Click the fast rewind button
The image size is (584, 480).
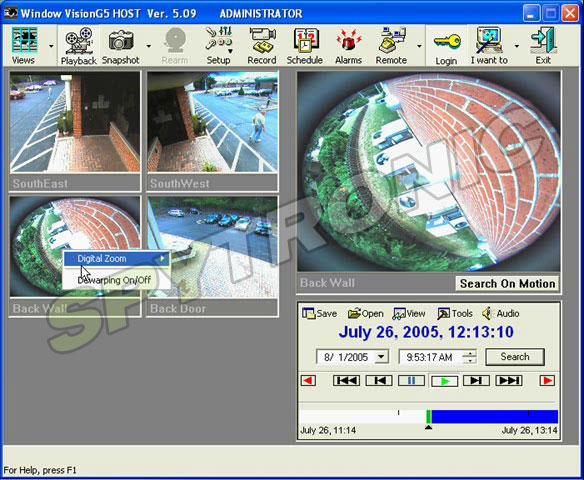[346, 381]
